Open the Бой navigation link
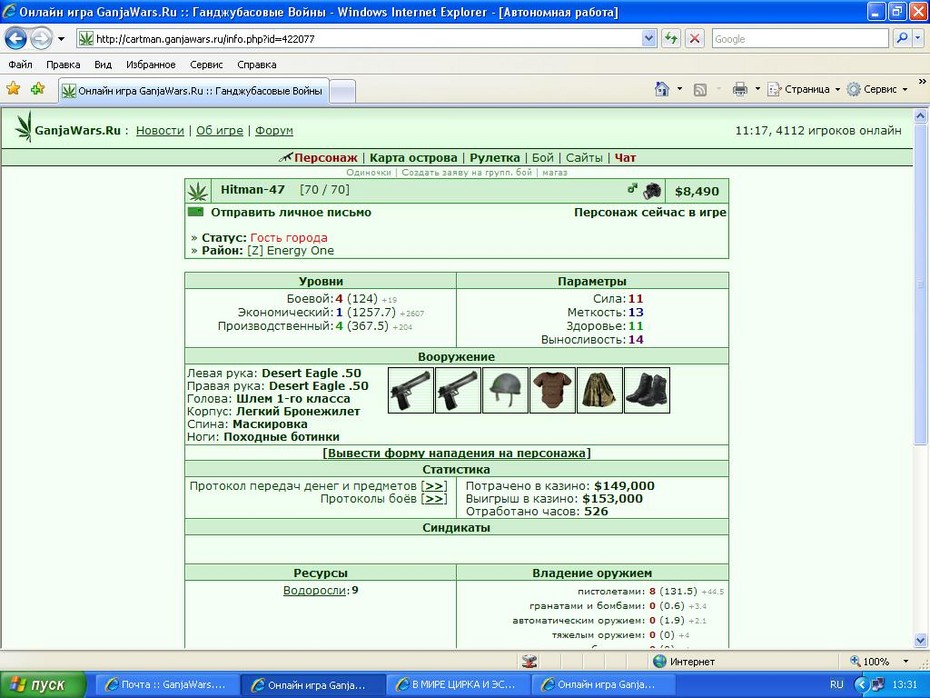The image size is (930, 698). [543, 158]
